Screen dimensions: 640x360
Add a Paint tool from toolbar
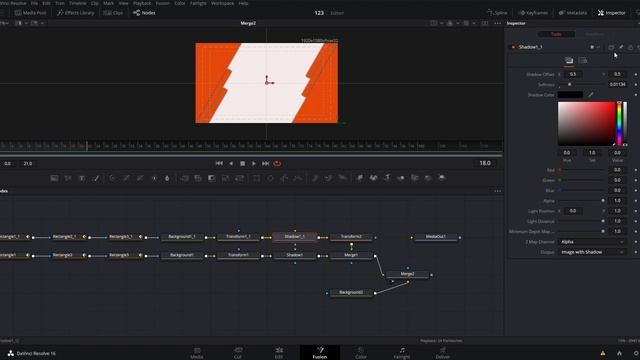(96, 178)
